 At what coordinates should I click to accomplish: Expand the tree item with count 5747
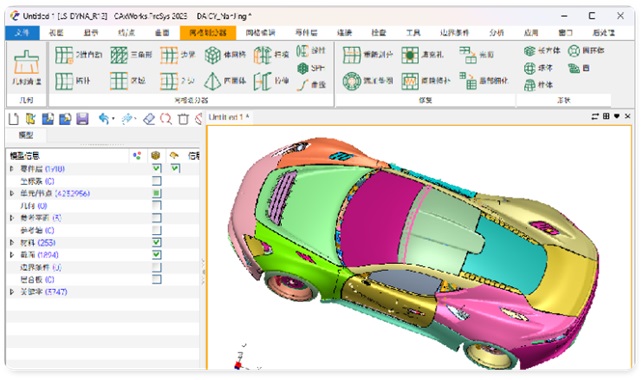(x=12, y=292)
